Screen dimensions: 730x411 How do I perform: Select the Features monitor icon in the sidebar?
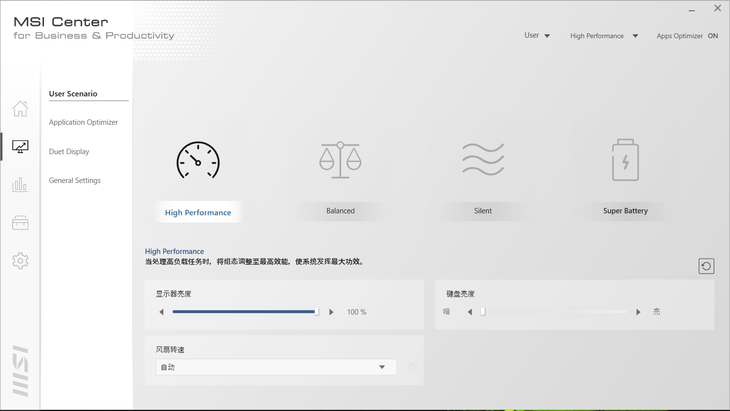click(20, 146)
